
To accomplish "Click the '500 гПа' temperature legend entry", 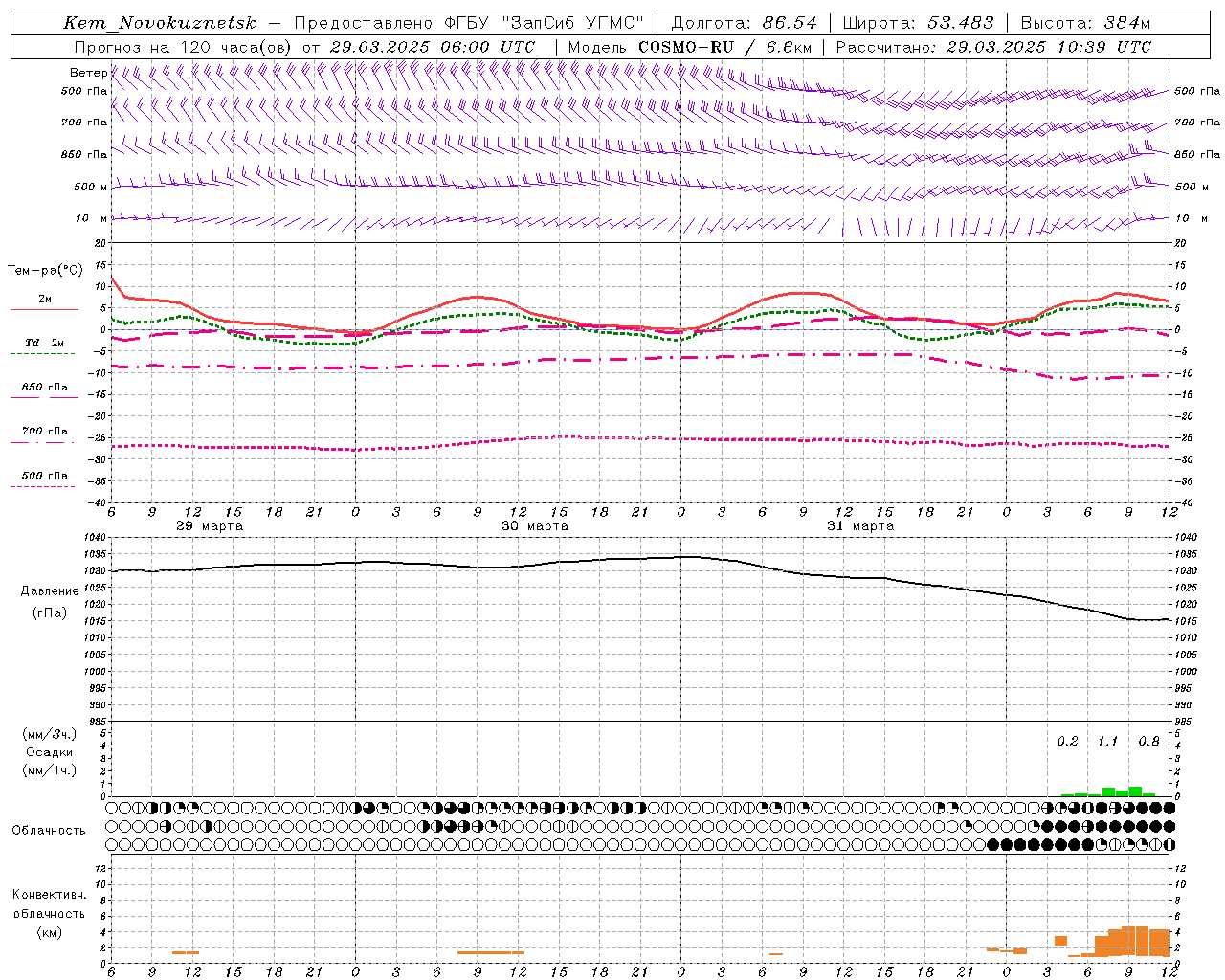I will pyautogui.click(x=44, y=476).
